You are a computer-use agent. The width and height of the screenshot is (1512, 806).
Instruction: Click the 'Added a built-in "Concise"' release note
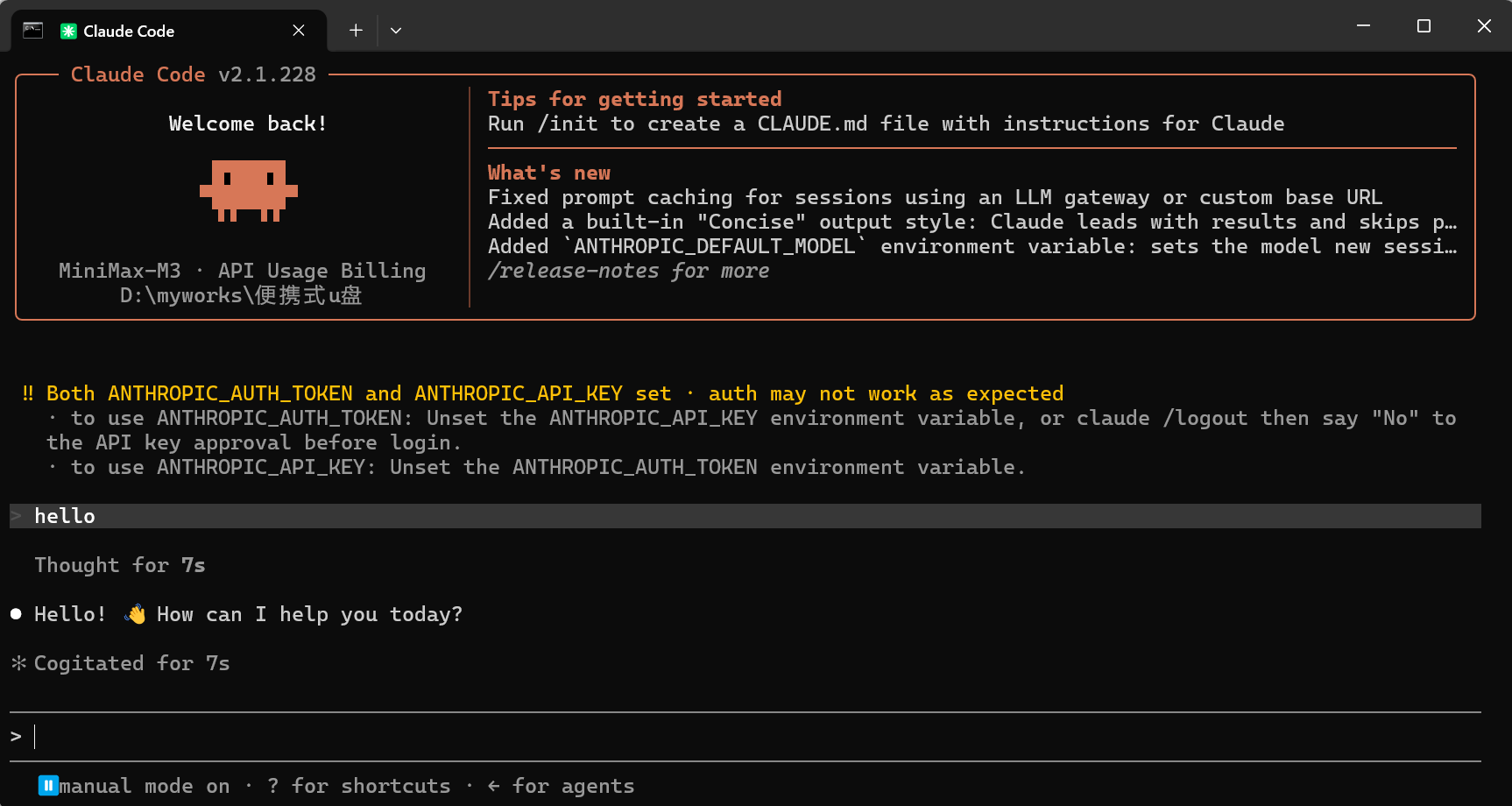point(972,222)
